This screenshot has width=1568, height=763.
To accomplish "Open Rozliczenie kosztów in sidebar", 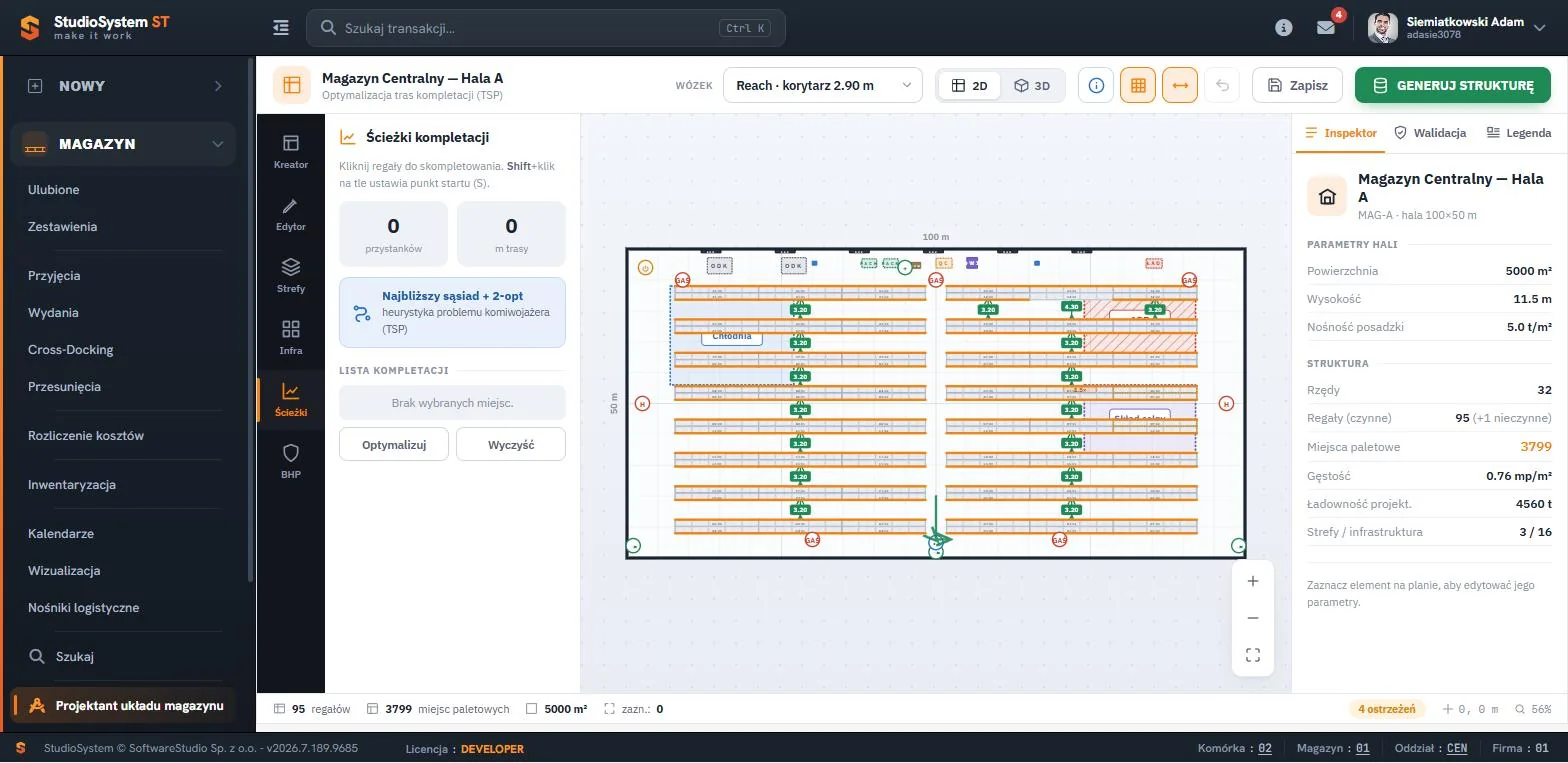I will pos(86,436).
